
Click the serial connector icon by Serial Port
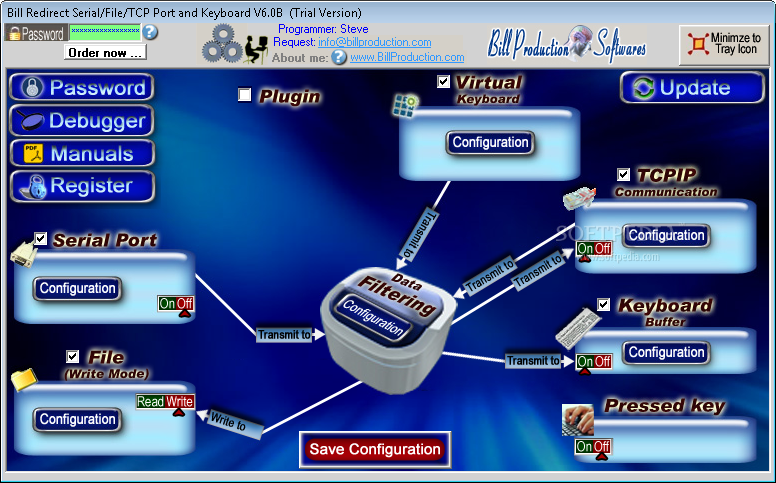click(23, 254)
